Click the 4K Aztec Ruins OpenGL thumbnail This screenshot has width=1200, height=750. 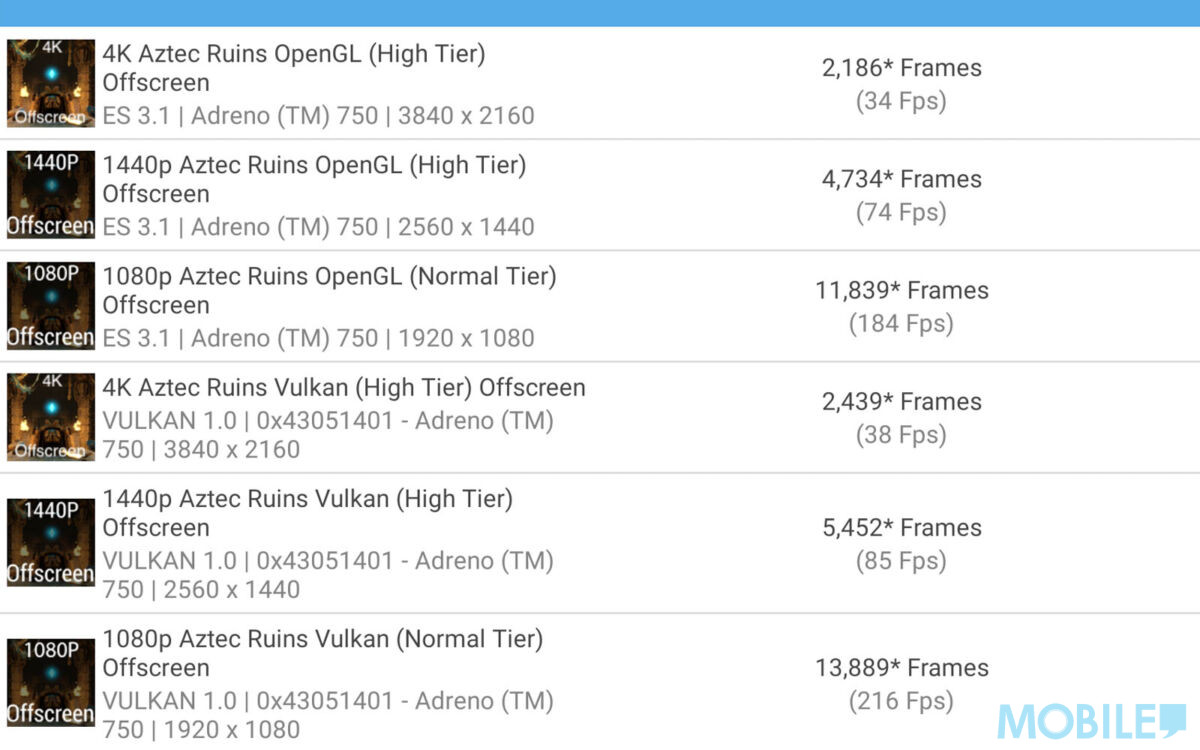click(x=51, y=83)
